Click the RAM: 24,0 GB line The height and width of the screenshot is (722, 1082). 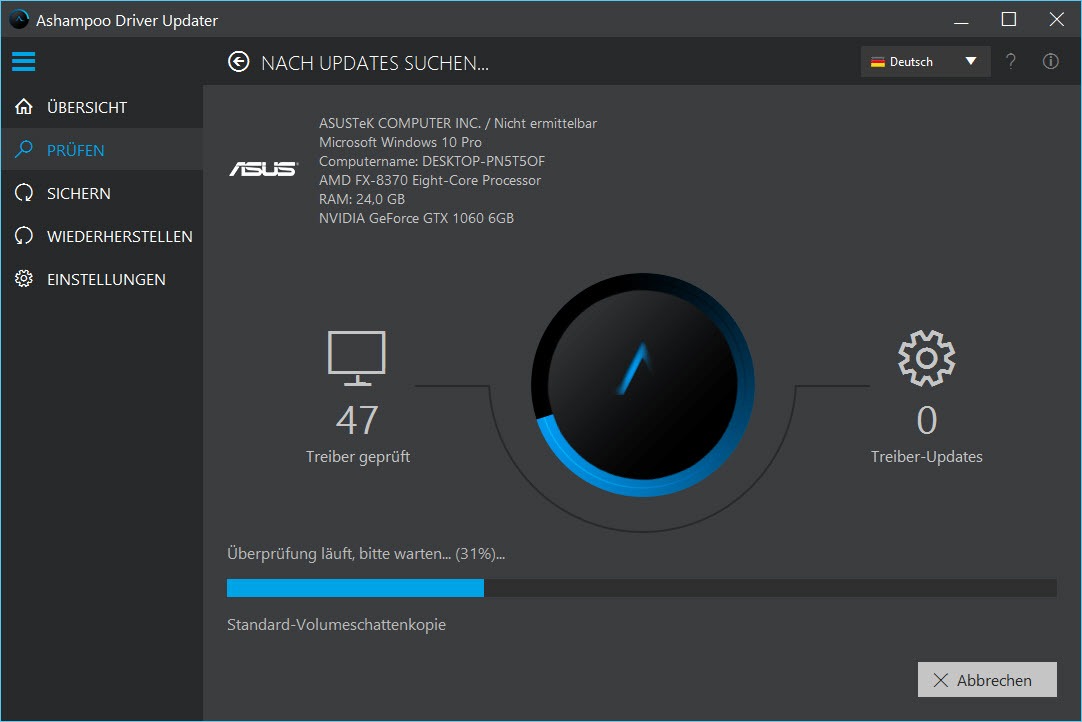click(x=362, y=199)
